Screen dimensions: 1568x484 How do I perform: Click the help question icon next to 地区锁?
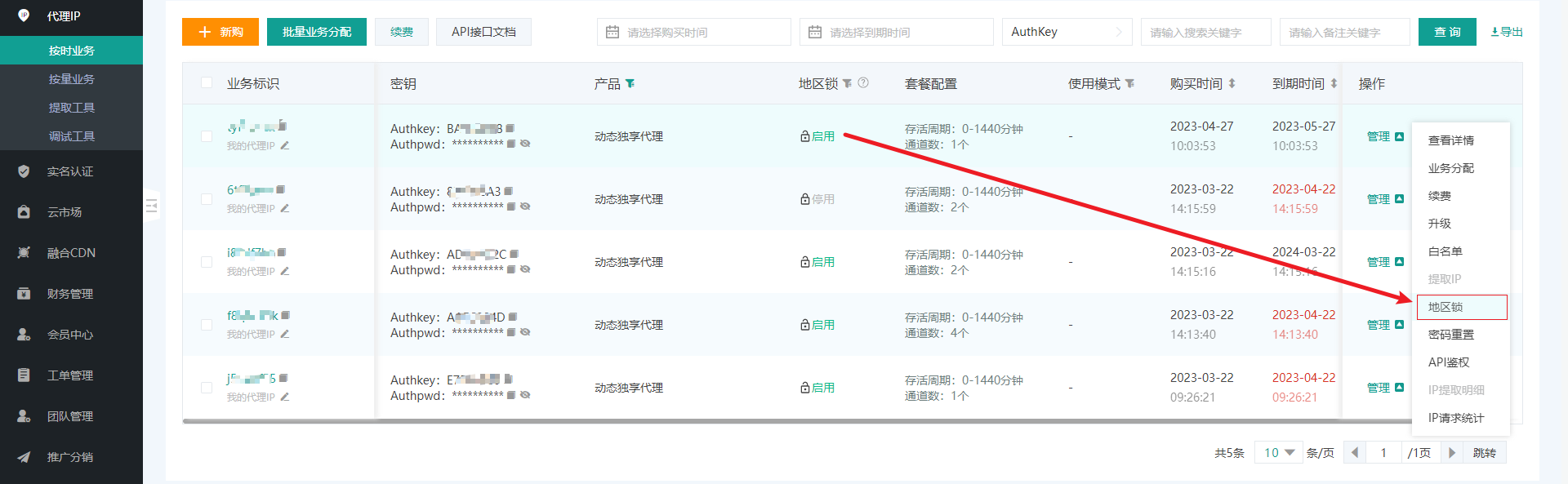[863, 82]
